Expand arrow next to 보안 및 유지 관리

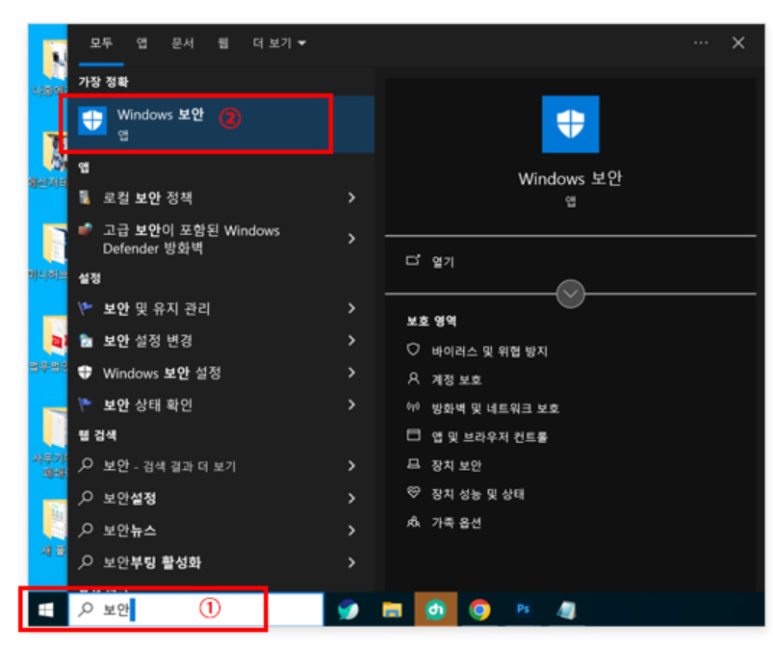351,308
